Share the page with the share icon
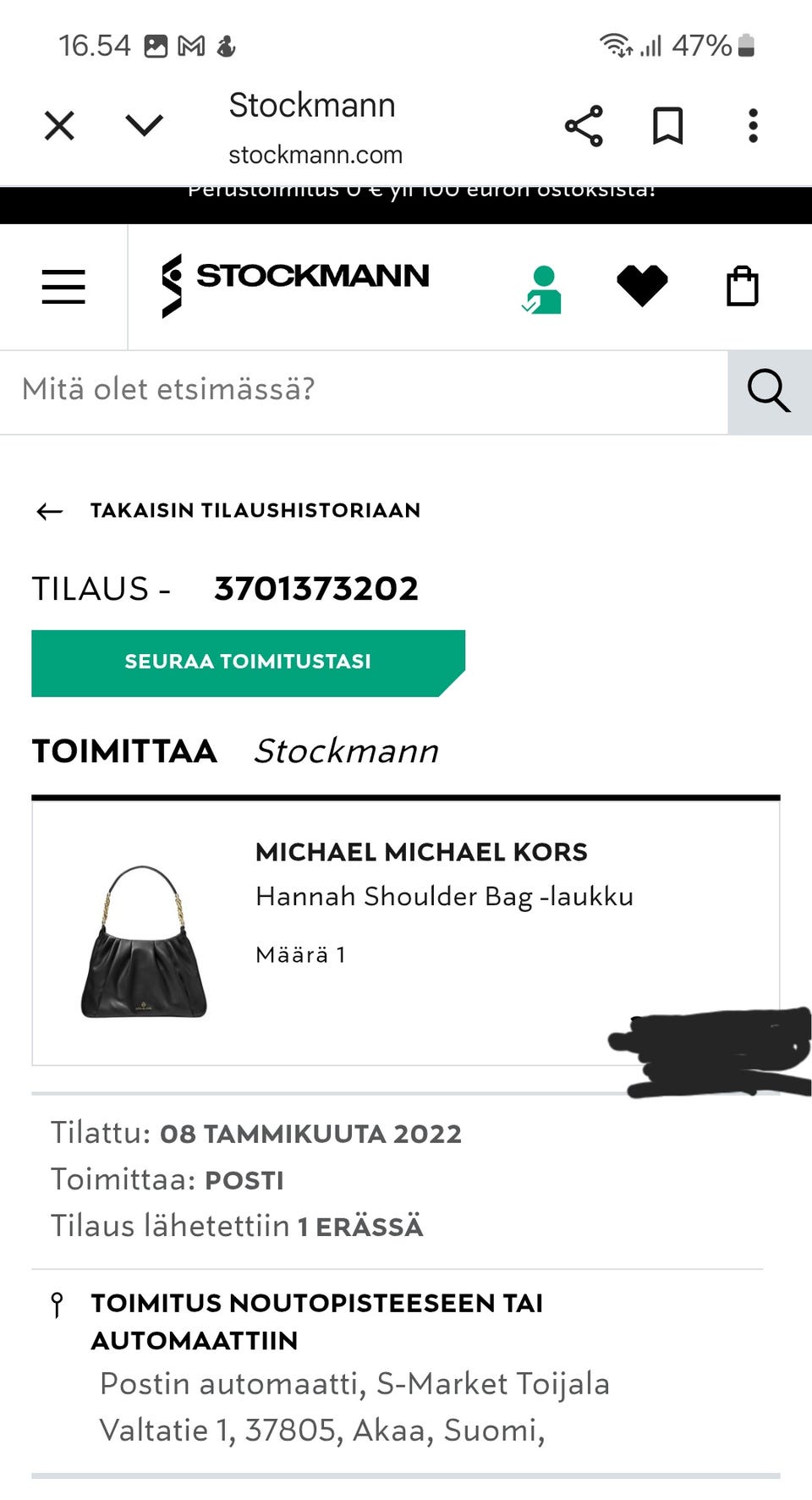Viewport: 812px width, 1500px height. click(584, 125)
